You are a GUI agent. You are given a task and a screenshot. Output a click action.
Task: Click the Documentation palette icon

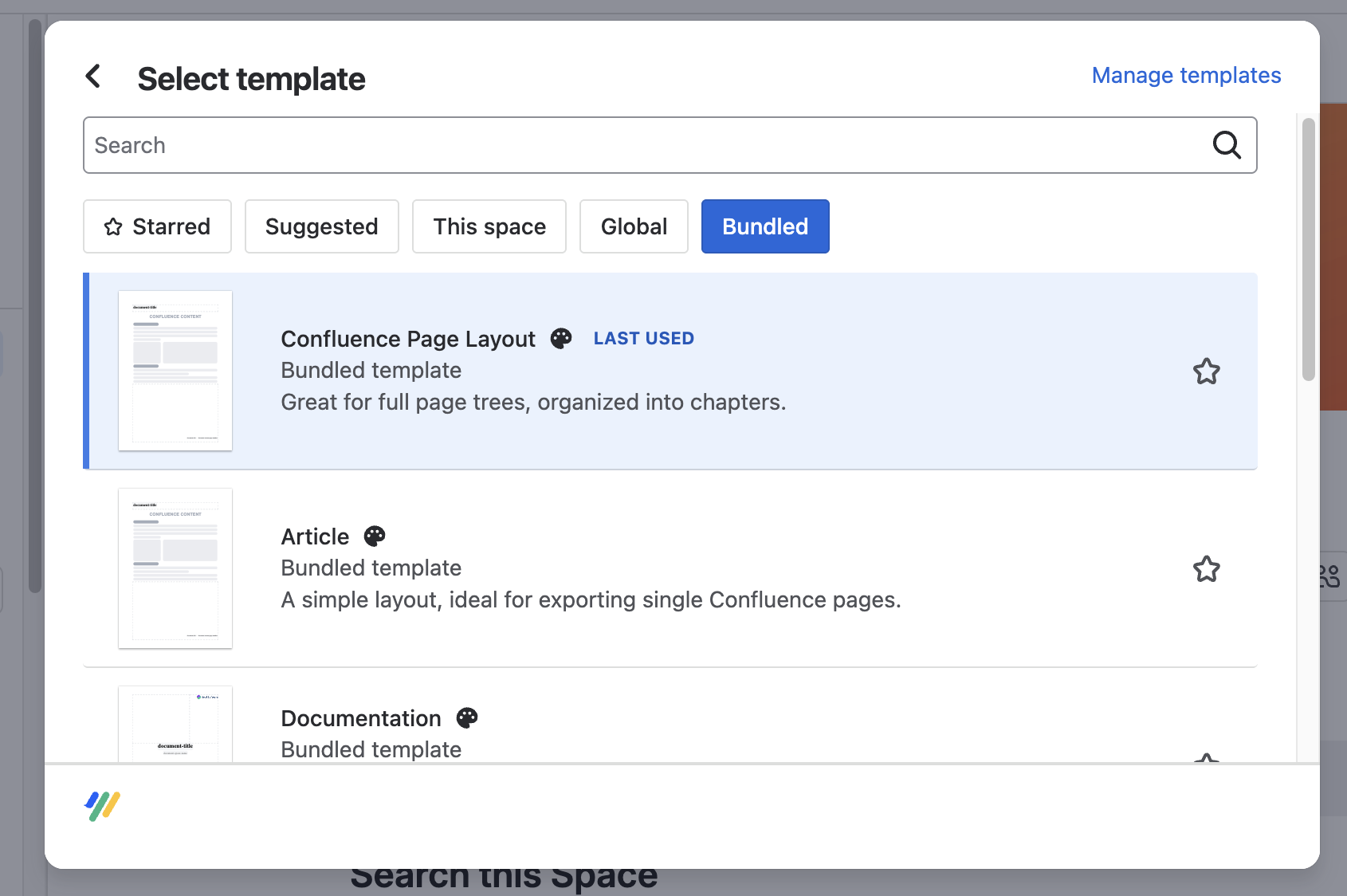pyautogui.click(x=467, y=718)
